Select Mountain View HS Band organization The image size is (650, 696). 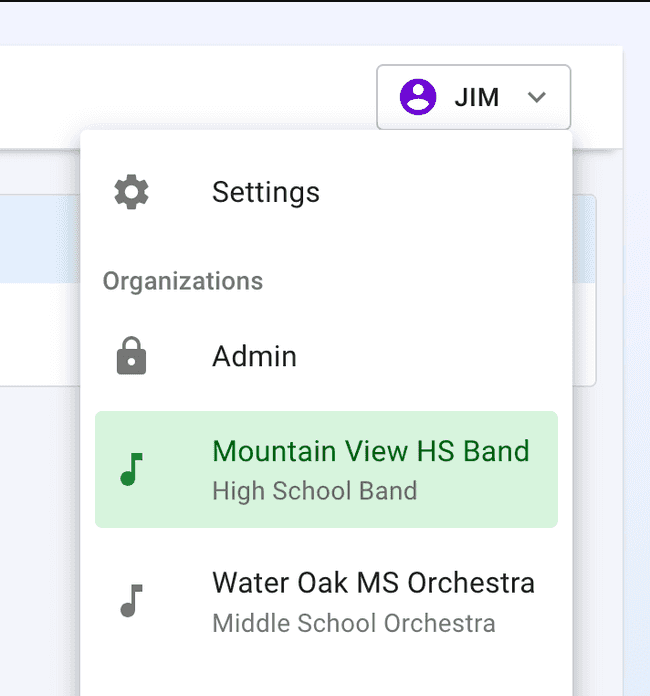coord(371,452)
